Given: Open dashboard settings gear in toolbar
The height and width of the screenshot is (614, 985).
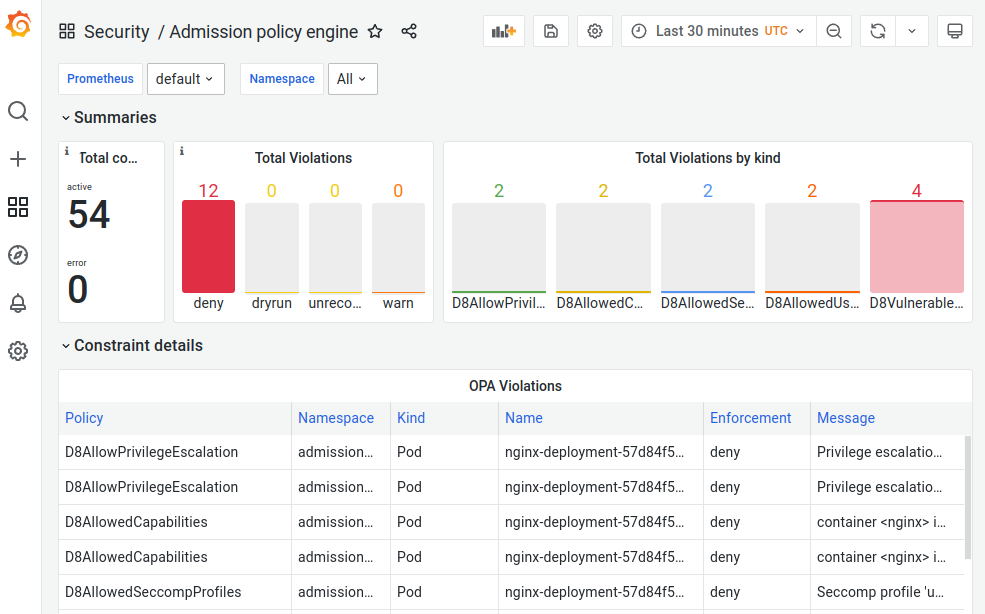Looking at the screenshot, I should (595, 31).
